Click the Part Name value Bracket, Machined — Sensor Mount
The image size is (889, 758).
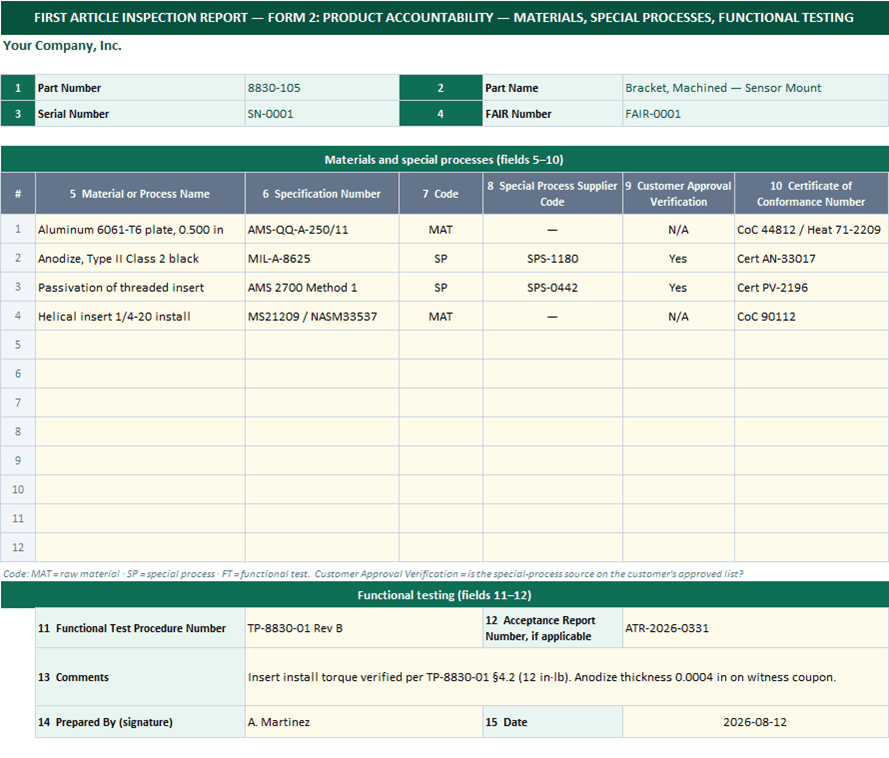pyautogui.click(x=755, y=88)
